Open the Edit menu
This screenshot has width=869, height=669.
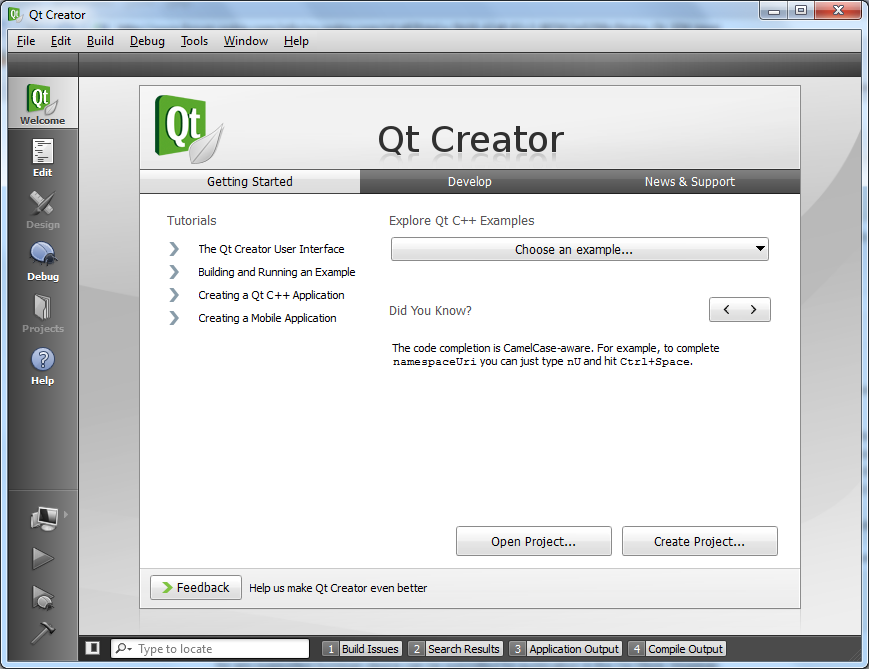click(x=60, y=41)
